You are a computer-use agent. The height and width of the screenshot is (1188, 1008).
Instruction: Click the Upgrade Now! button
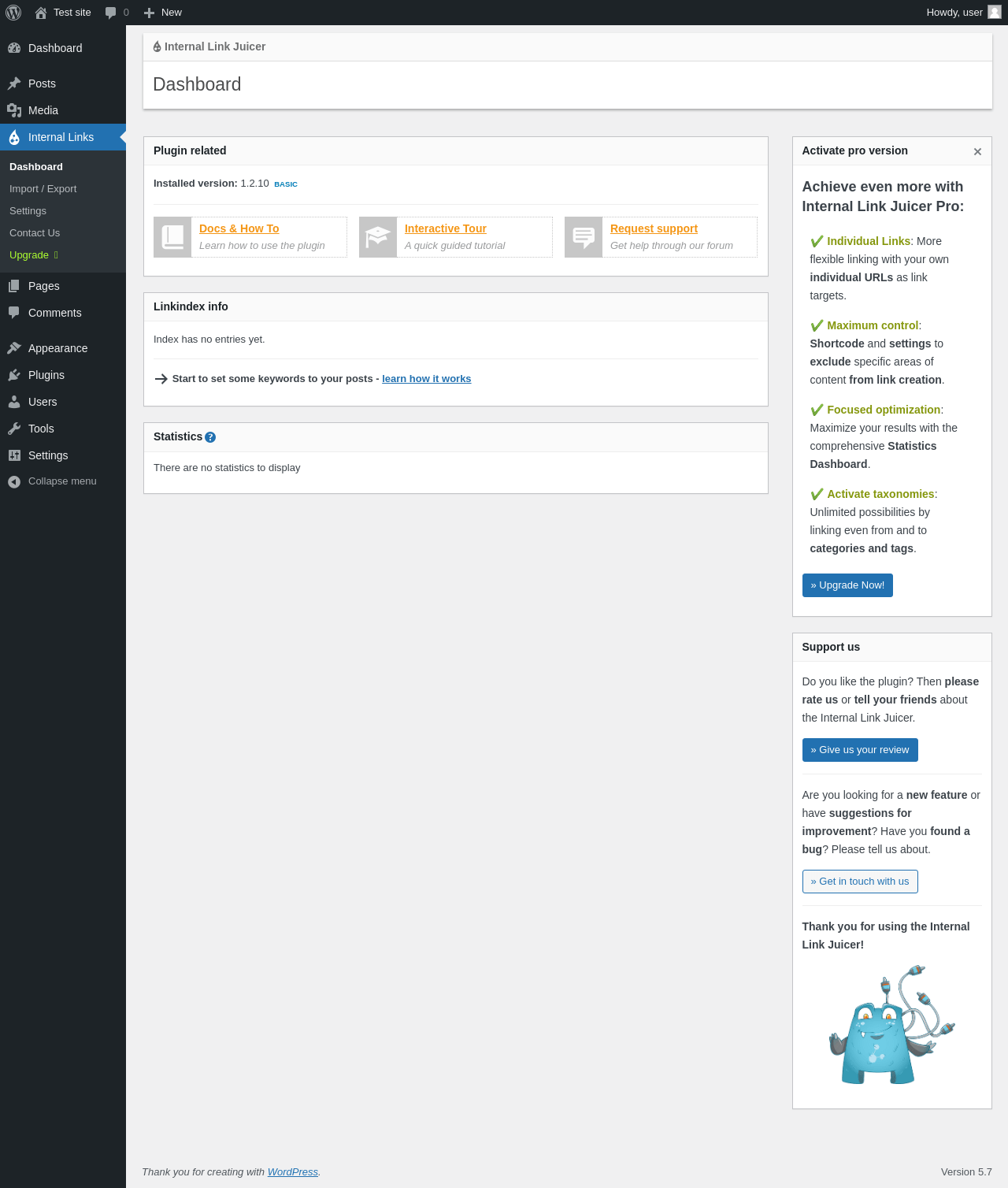tap(847, 585)
